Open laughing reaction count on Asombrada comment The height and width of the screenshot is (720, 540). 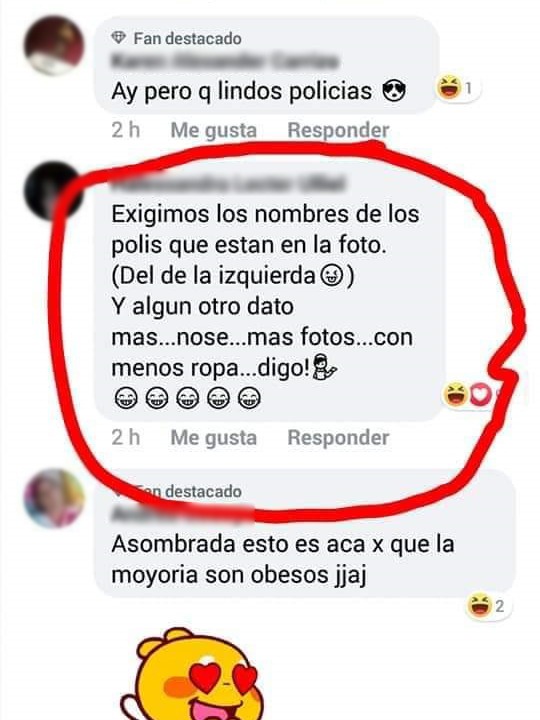pos(487,606)
